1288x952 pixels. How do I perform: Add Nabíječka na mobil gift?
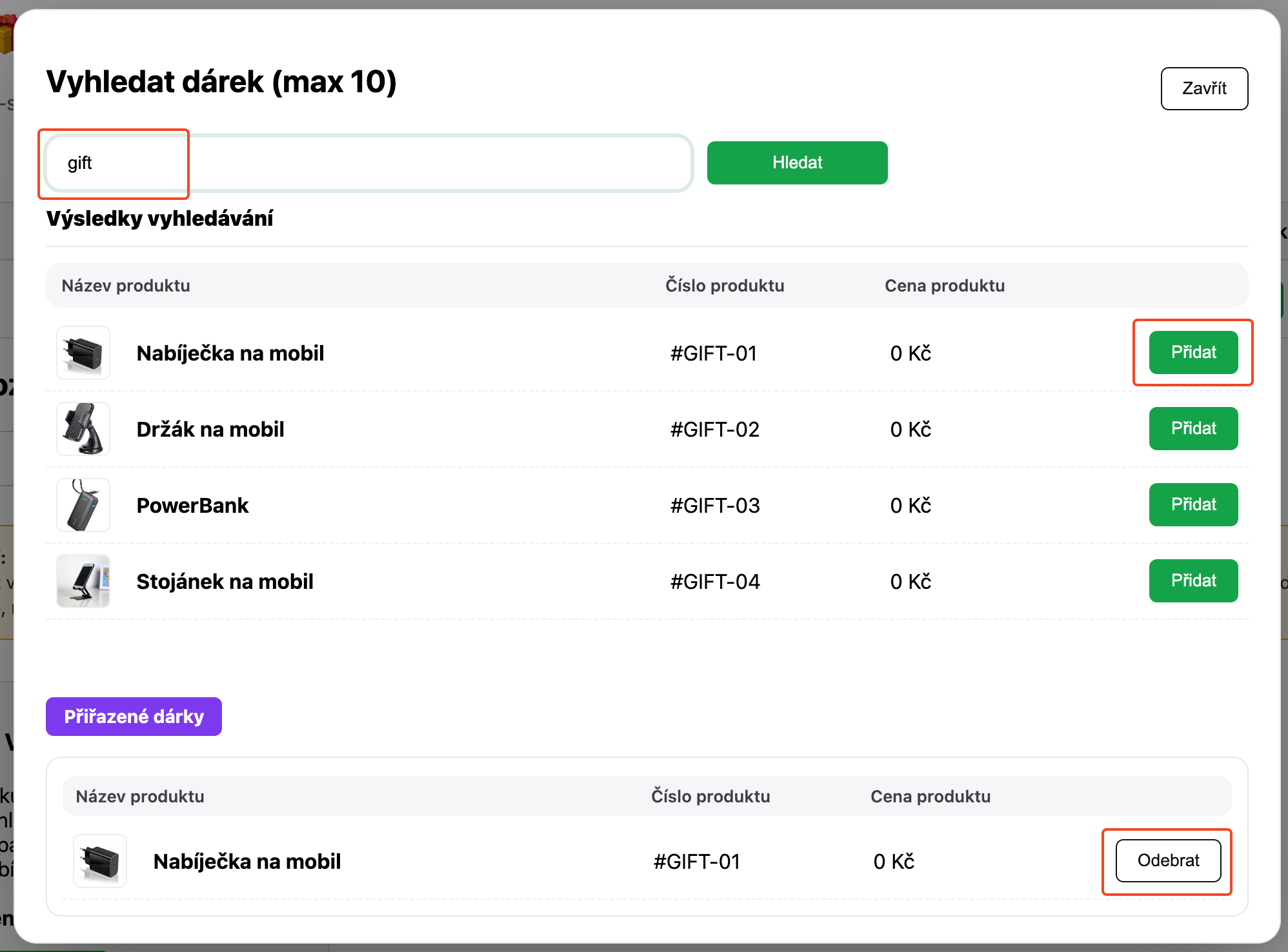tap(1193, 352)
